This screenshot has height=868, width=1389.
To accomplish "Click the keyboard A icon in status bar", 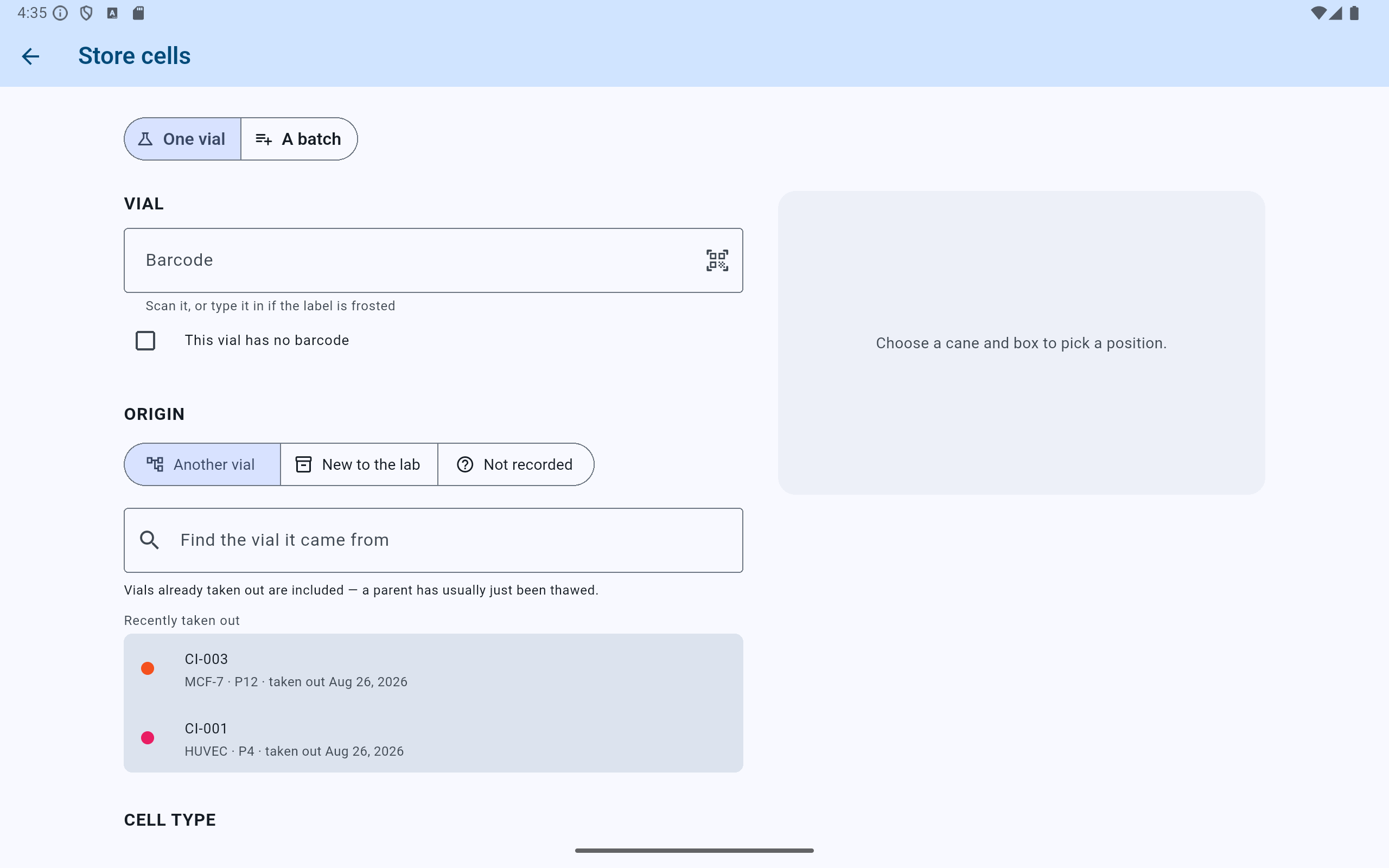I will (112, 13).
